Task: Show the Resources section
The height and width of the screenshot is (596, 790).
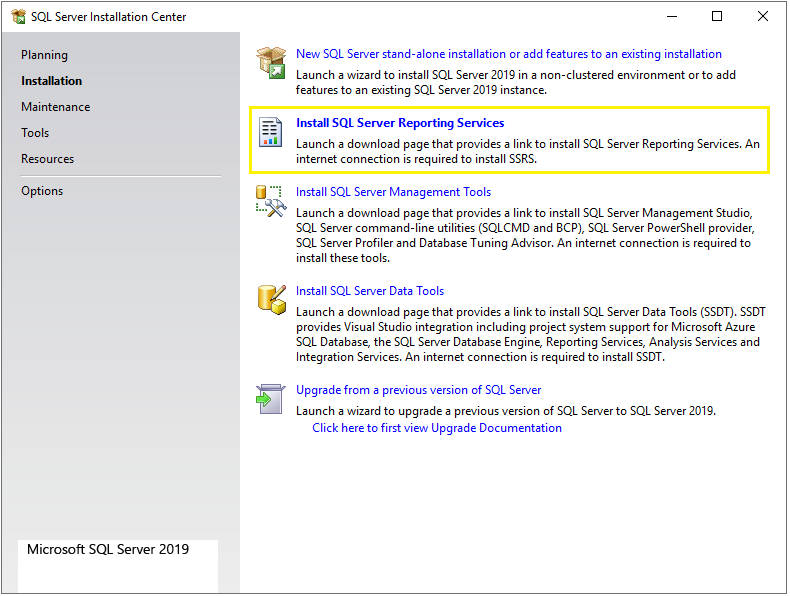Action: coord(48,159)
